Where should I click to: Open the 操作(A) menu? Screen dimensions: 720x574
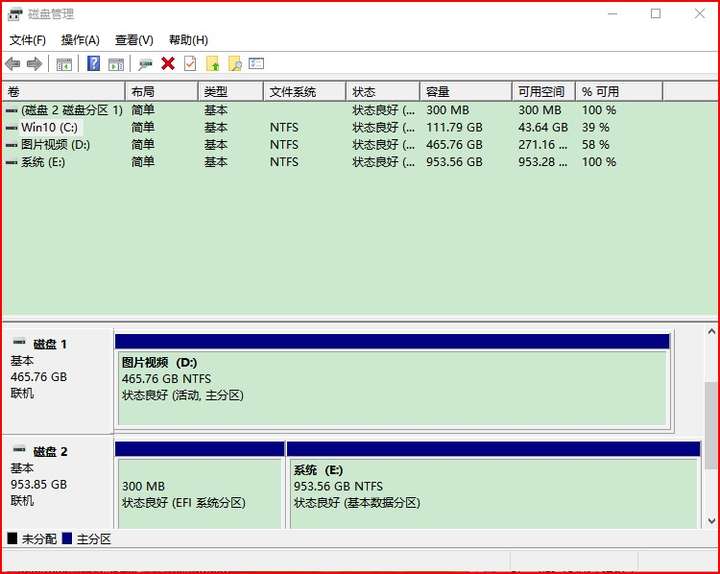[80, 40]
